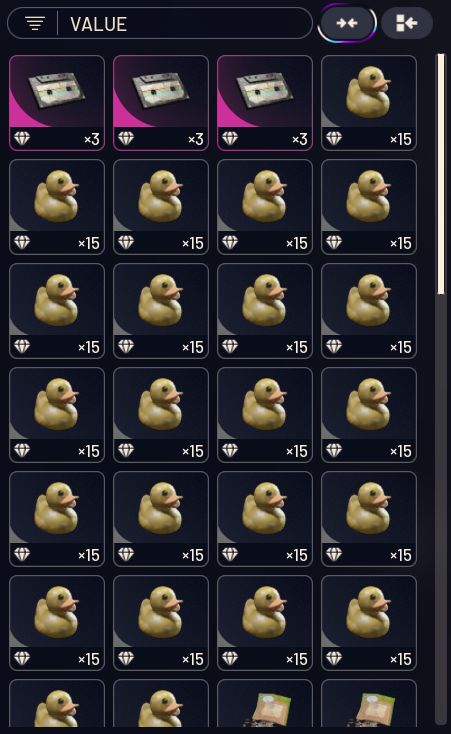Click the gem icon on the top-row duck
This screenshot has width=451, height=734.
click(334, 139)
